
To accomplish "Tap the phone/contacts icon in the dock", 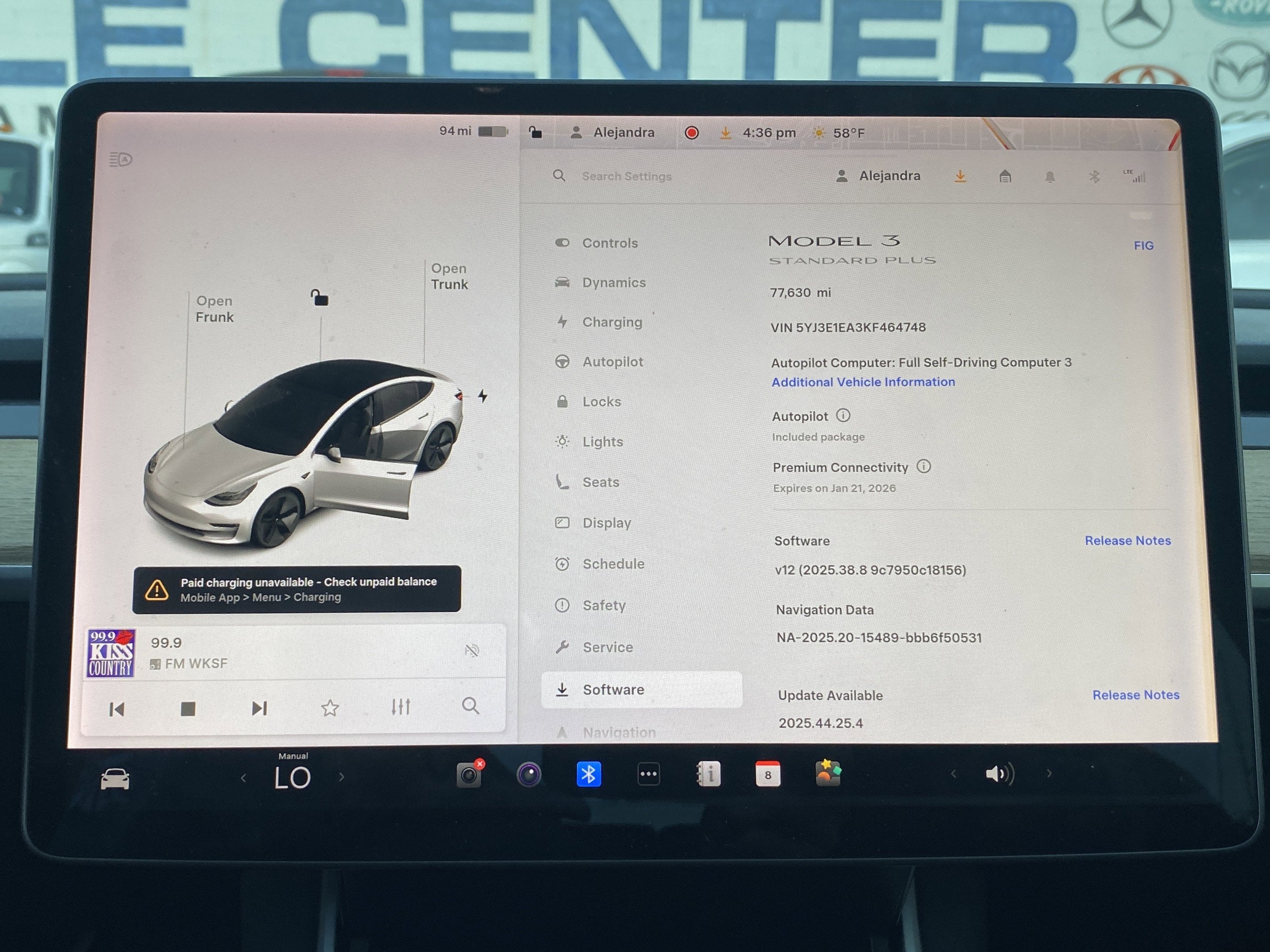I will pos(709,773).
